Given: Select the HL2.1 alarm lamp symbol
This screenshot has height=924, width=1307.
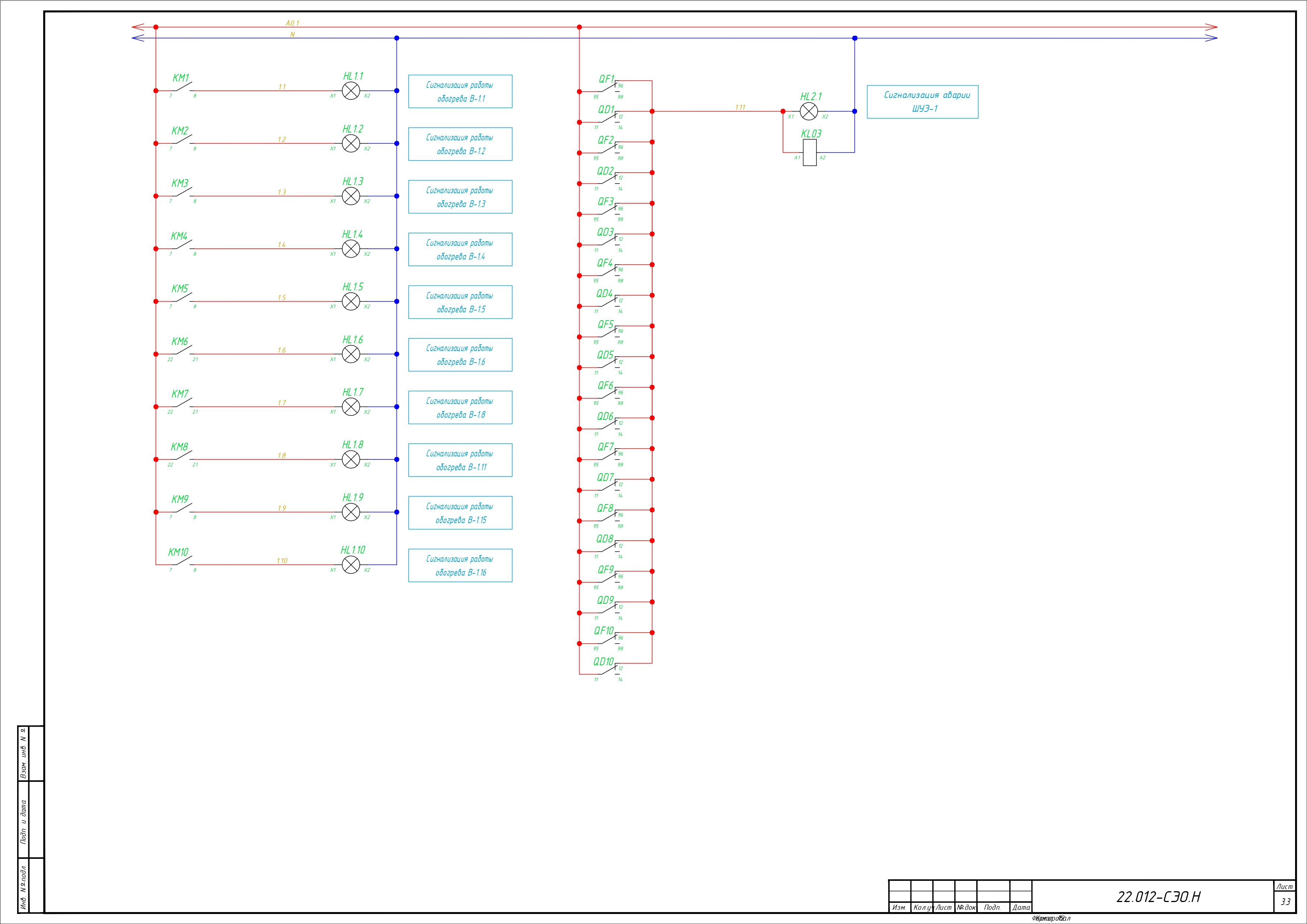Looking at the screenshot, I should [x=808, y=112].
